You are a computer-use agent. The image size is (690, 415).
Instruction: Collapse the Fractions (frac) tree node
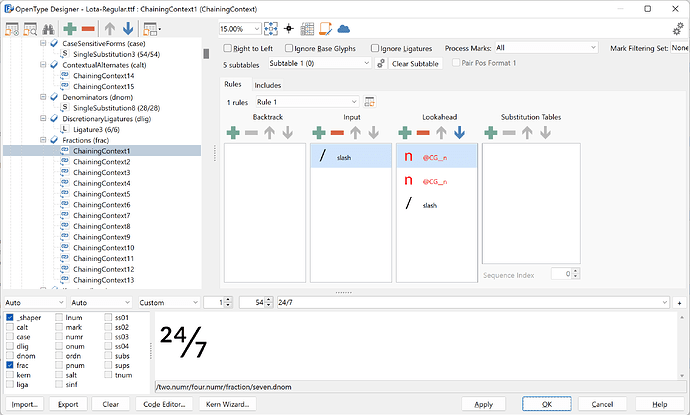pyautogui.click(x=43, y=139)
